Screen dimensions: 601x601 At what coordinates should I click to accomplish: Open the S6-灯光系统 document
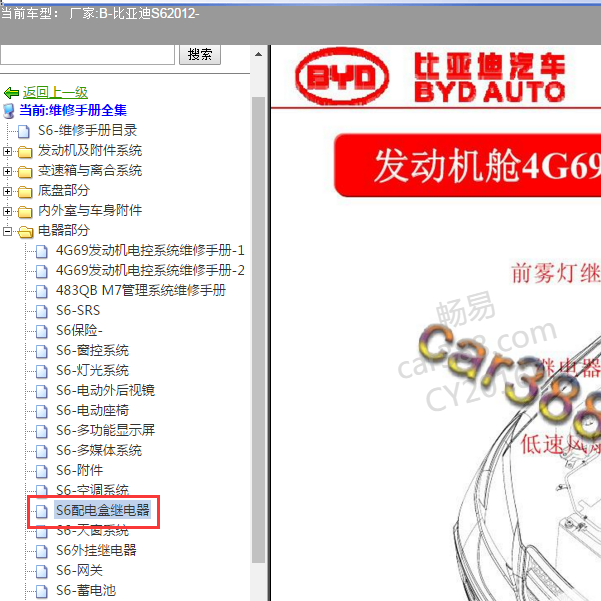[x=92, y=370]
